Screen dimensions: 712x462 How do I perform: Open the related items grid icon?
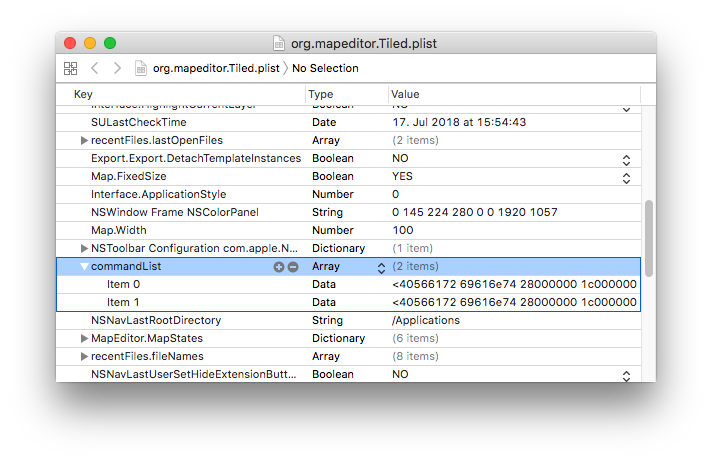[70, 68]
